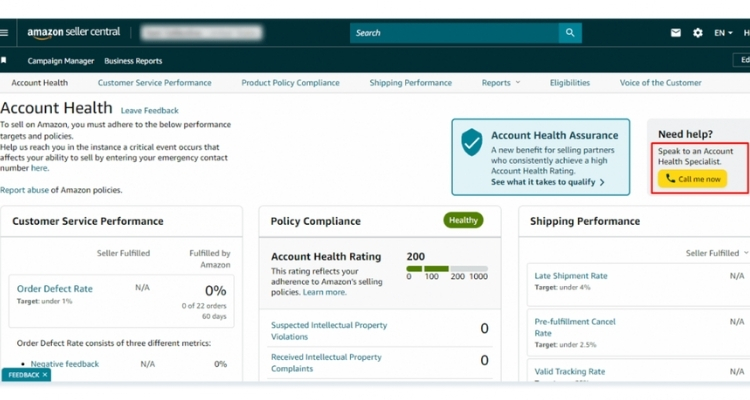Click the Account Health Rating value 200

coord(416,256)
